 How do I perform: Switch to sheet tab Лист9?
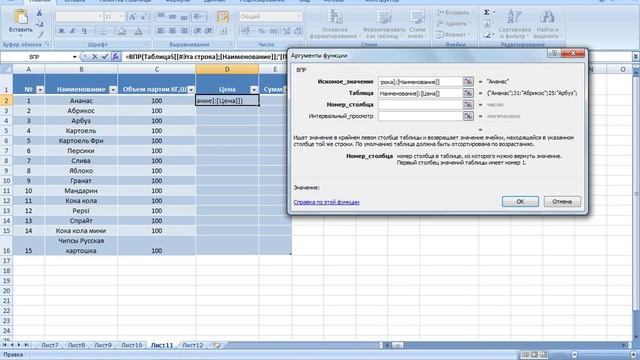103,345
